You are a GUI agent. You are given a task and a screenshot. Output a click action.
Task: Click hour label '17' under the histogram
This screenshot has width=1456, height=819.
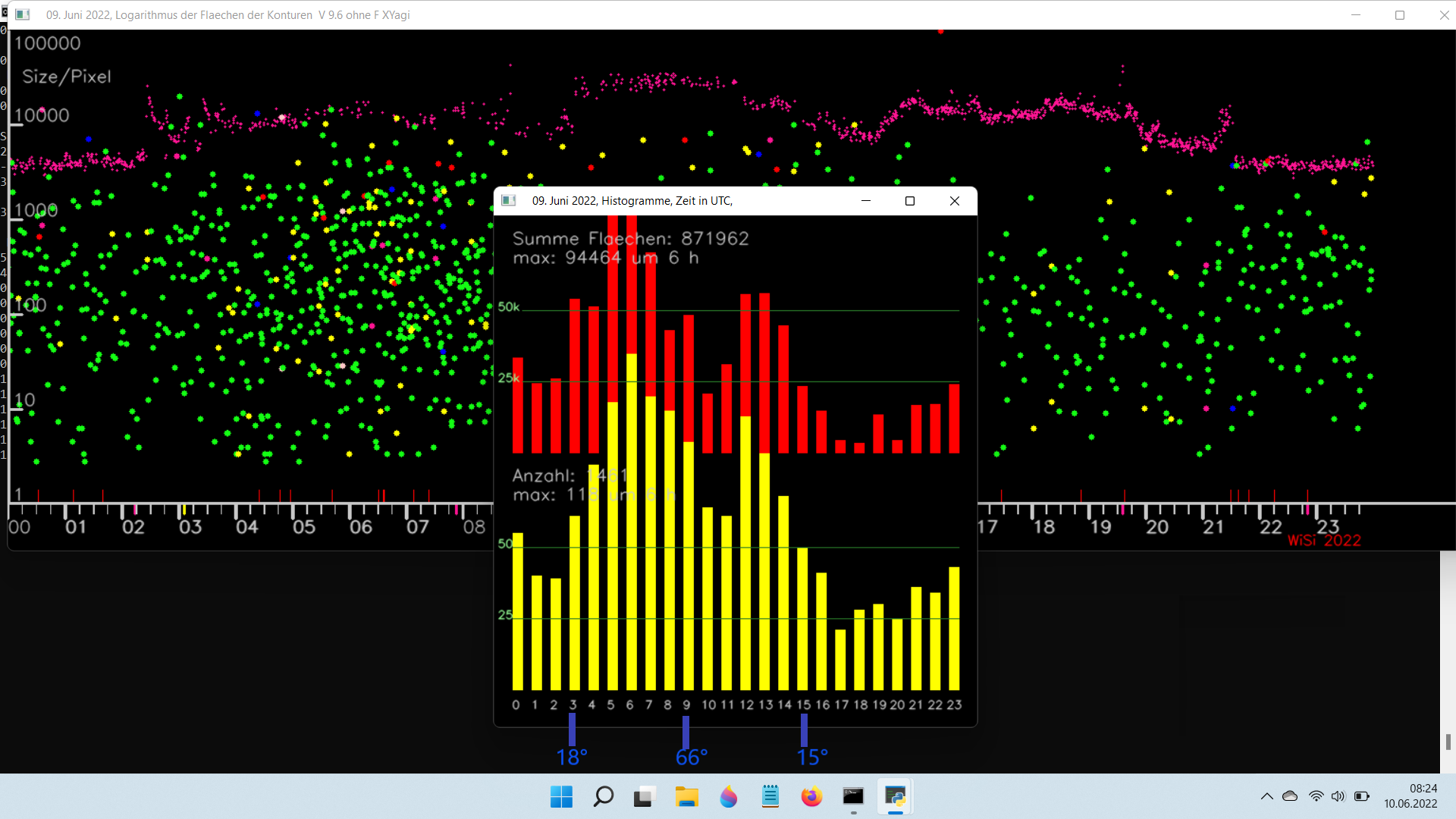click(842, 705)
